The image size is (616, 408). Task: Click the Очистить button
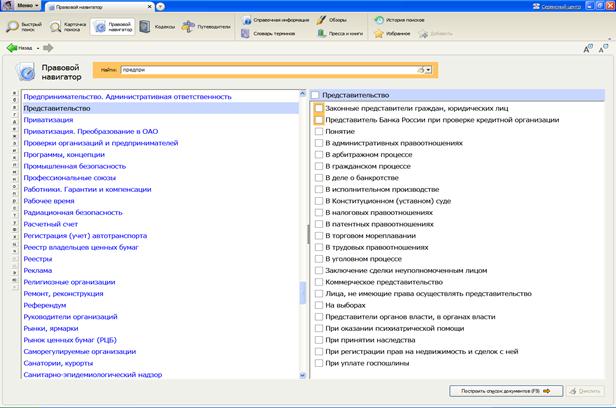point(585,391)
